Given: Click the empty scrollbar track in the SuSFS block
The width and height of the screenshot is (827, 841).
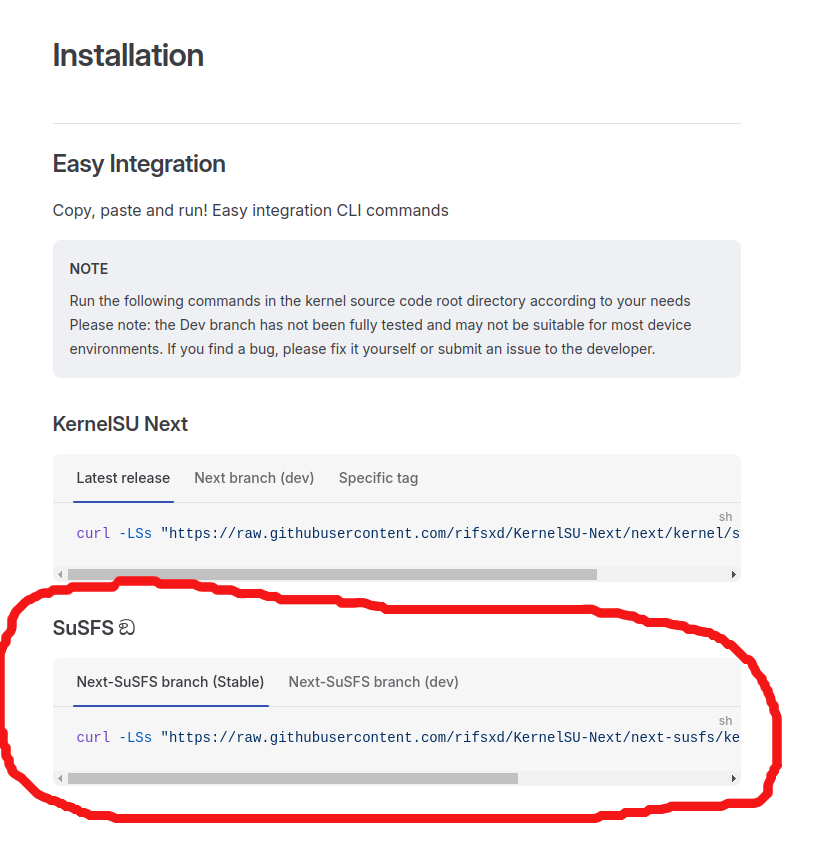Looking at the screenshot, I should click(623, 778).
